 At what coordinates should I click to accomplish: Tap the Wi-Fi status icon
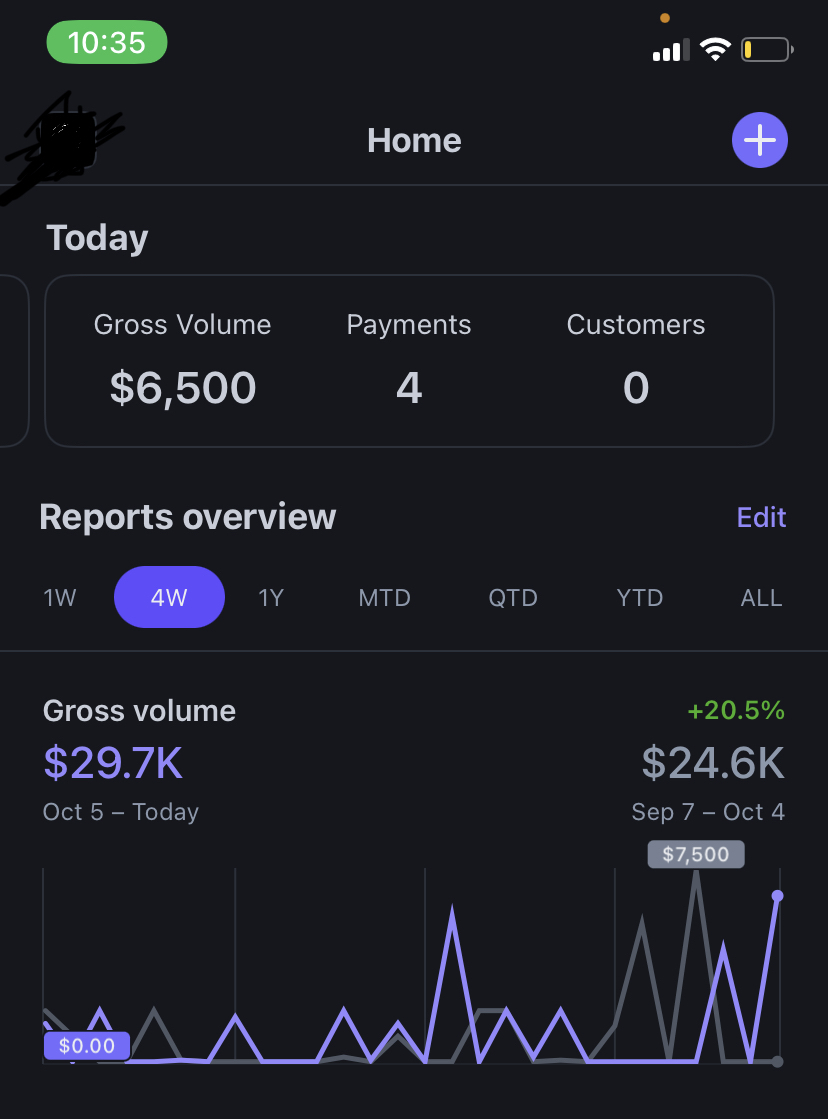point(715,49)
